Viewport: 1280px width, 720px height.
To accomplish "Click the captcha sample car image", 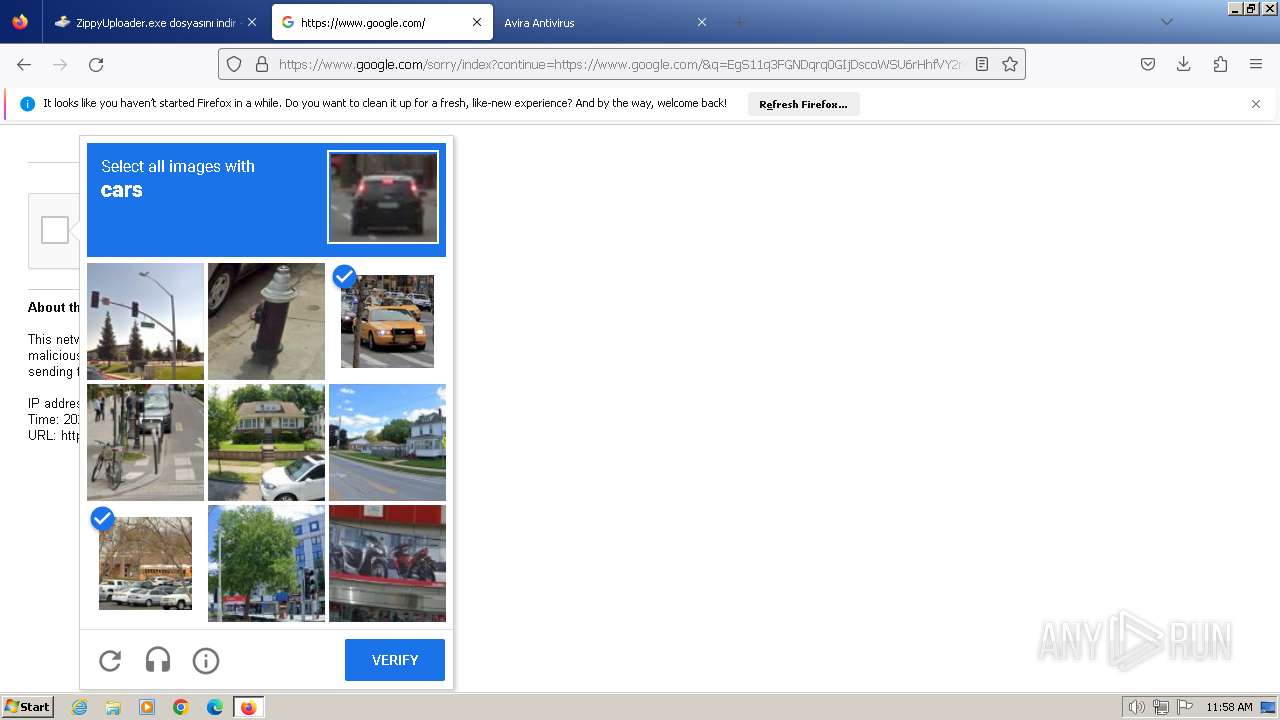I will point(383,197).
